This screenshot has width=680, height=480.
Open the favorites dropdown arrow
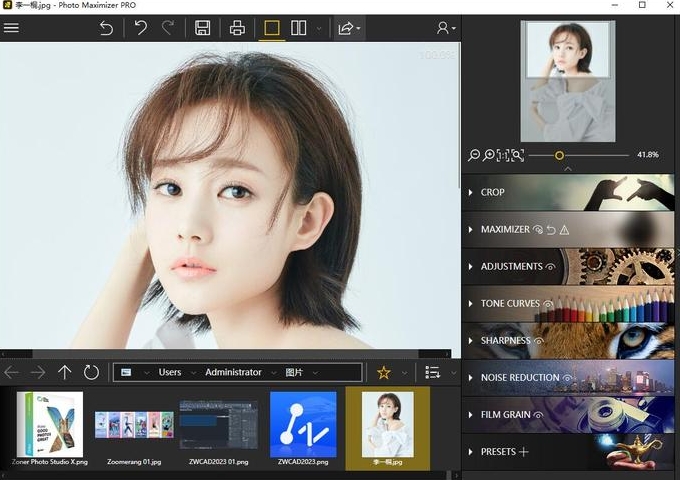click(405, 373)
